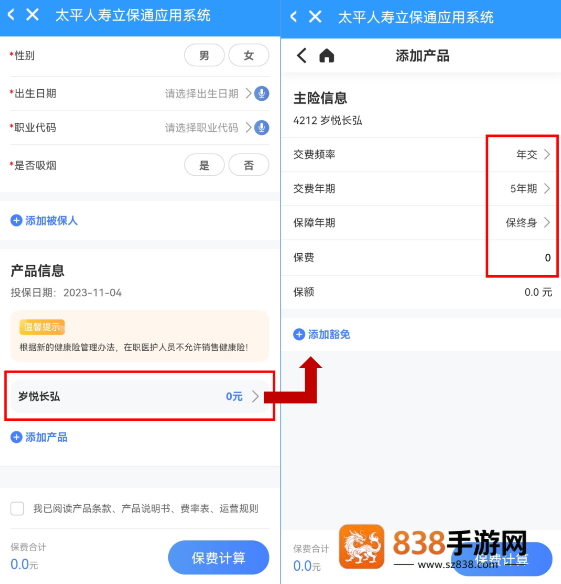
Task: Tap the health insurance notice text 根据新的健康险管理办法
Action: click(x=134, y=347)
